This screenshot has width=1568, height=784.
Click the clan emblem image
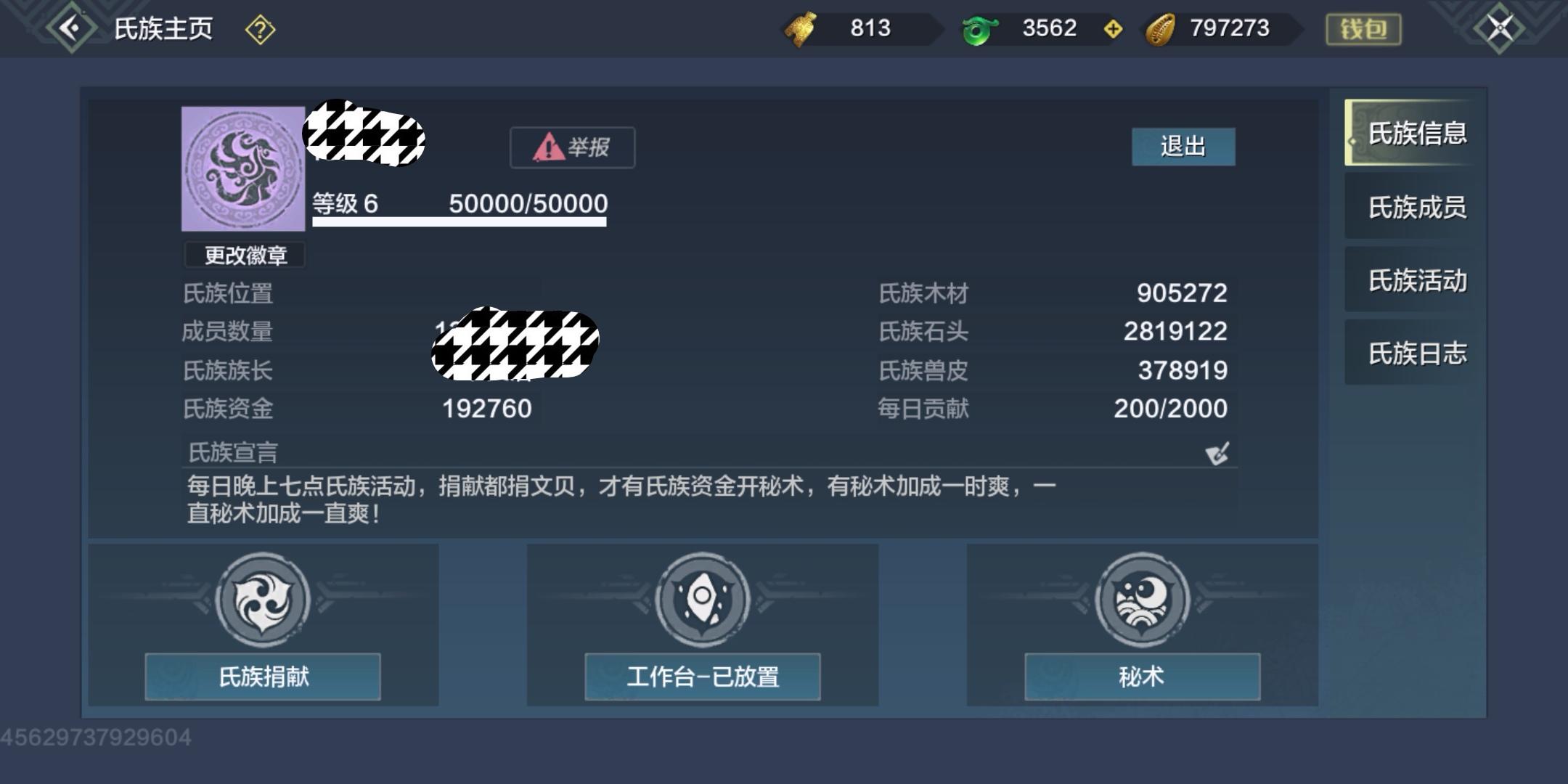(x=243, y=168)
